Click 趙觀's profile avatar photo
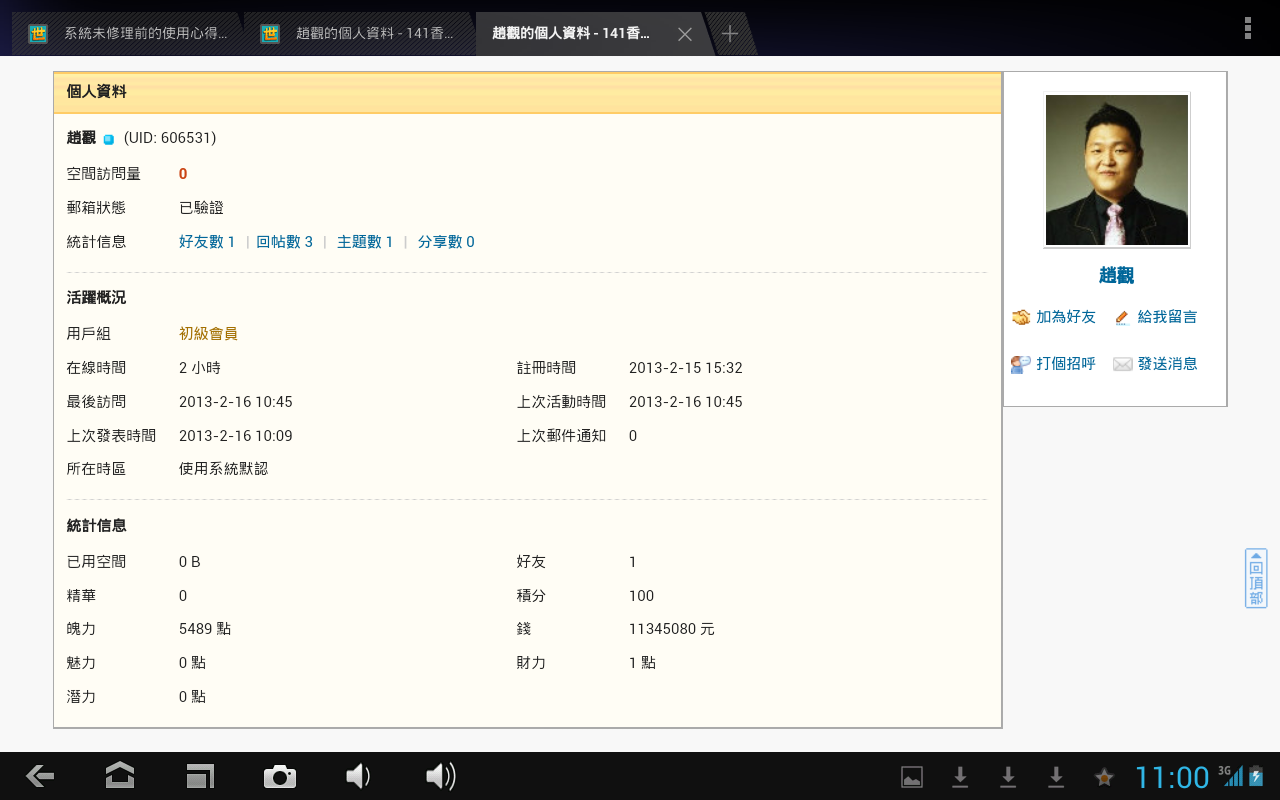 pyautogui.click(x=1116, y=169)
